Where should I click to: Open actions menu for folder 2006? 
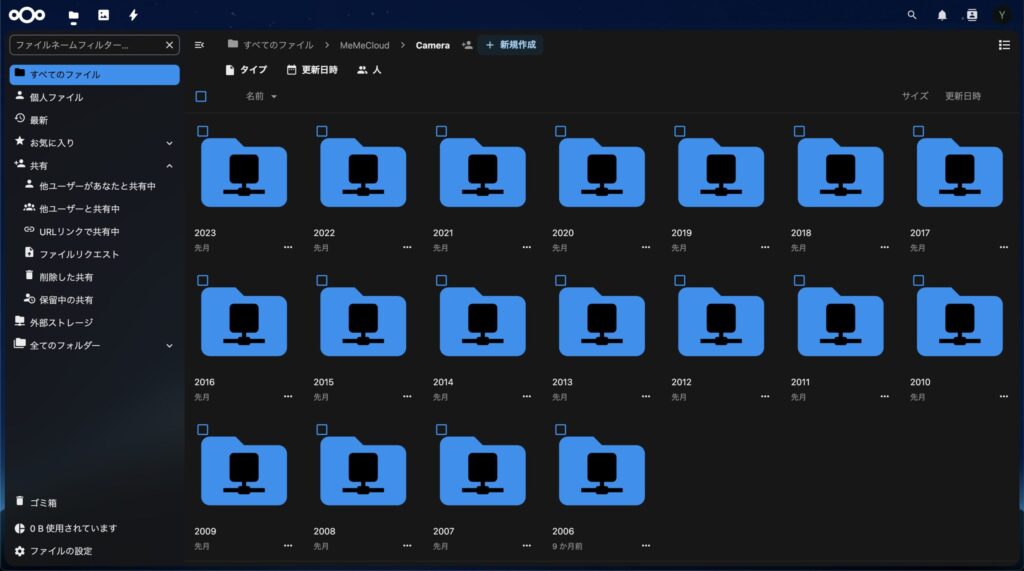pos(646,546)
